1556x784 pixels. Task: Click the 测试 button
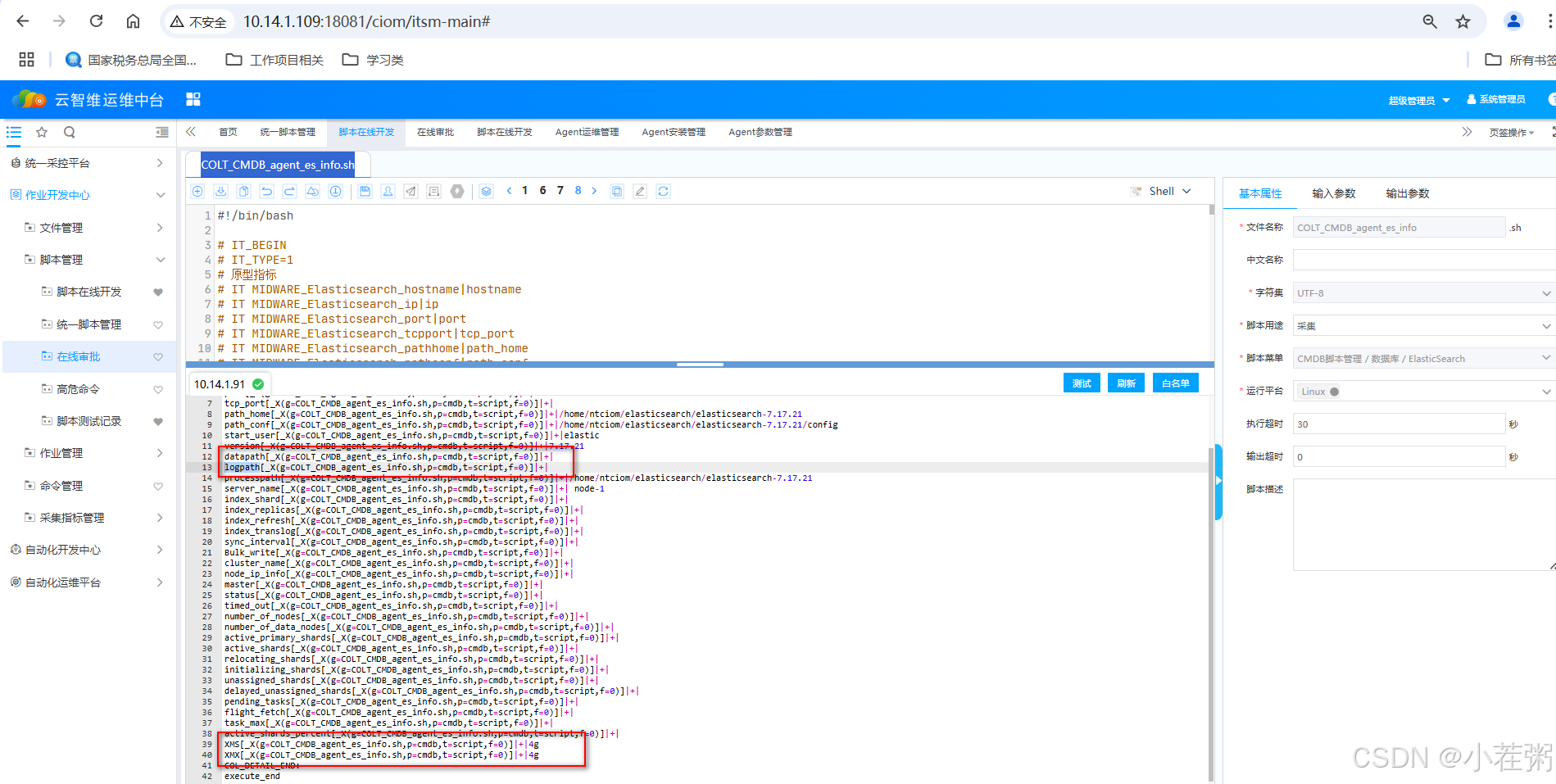pyautogui.click(x=1082, y=383)
